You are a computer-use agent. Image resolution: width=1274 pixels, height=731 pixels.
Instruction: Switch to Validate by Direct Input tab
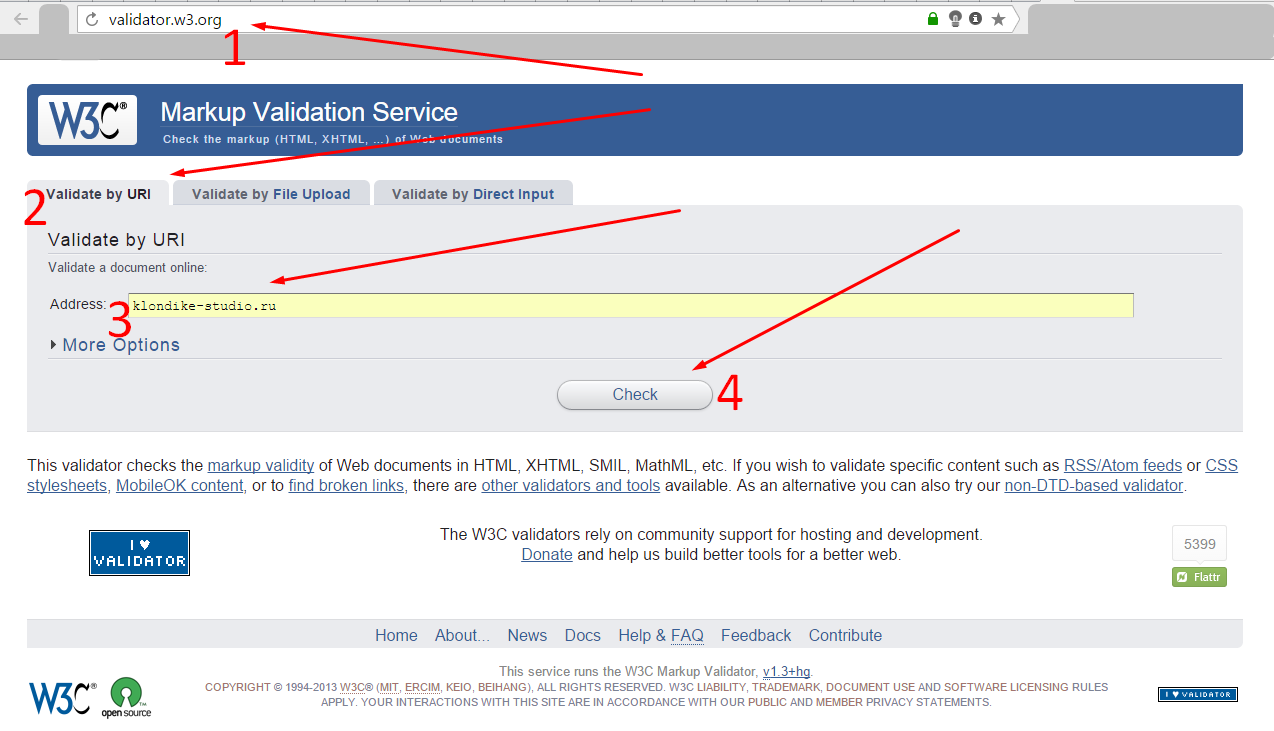pyautogui.click(x=473, y=194)
